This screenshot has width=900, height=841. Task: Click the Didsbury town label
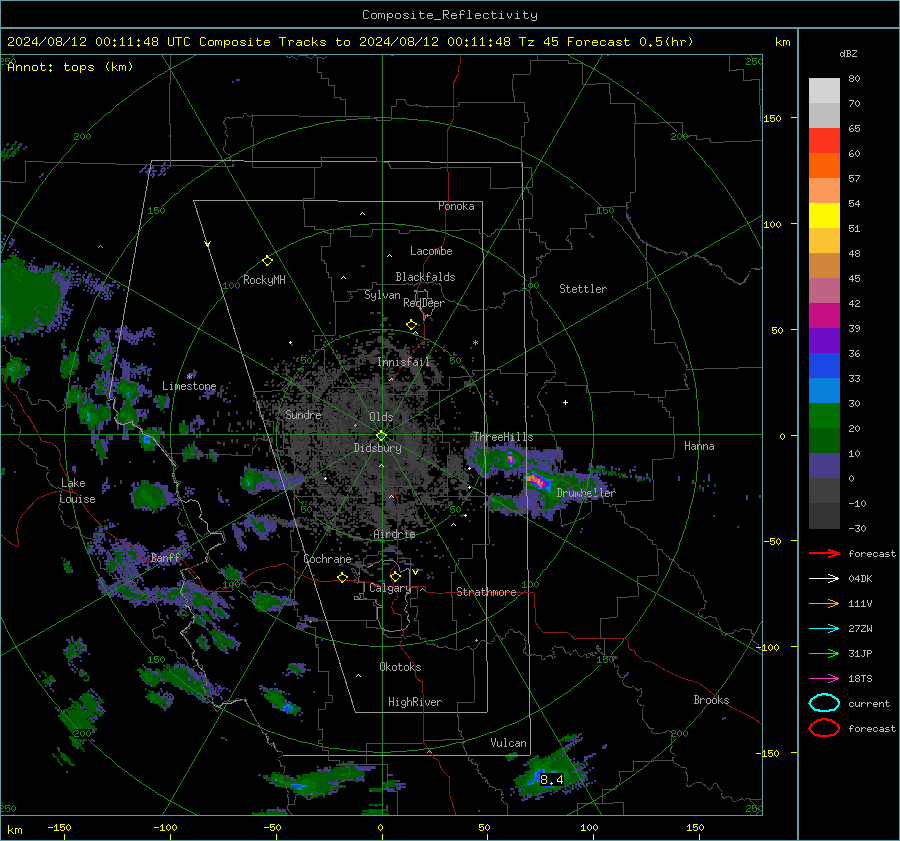pyautogui.click(x=378, y=448)
